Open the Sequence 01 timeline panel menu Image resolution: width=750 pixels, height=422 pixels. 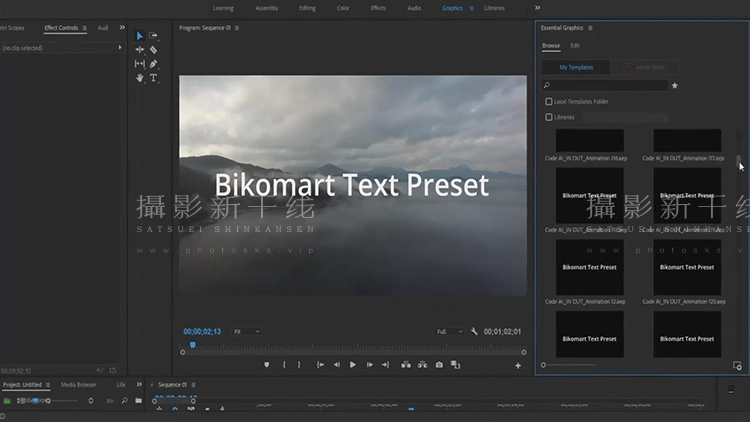(193, 385)
